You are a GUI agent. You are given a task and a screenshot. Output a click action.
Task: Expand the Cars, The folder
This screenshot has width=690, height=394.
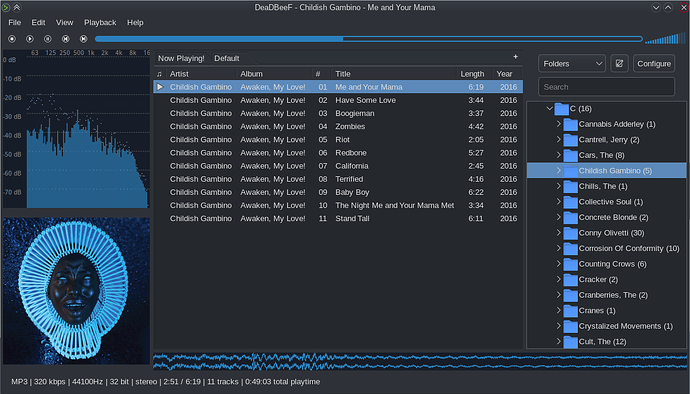click(x=558, y=155)
